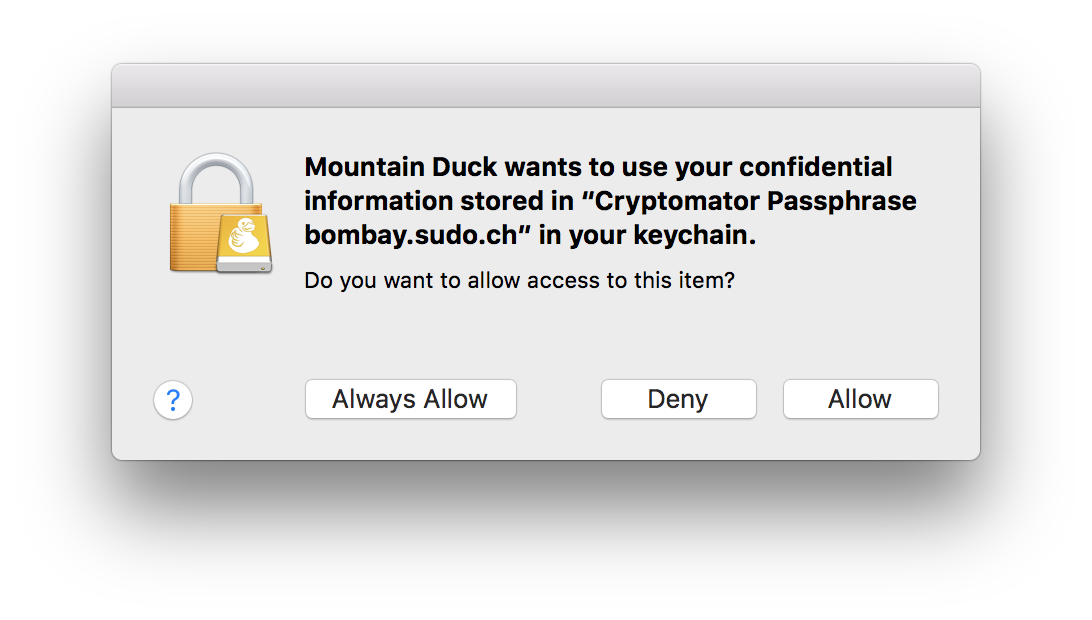This screenshot has height=620, width=1092.
Task: Click the "bombay.sudo.ch" hostname text
Action: tap(411, 235)
